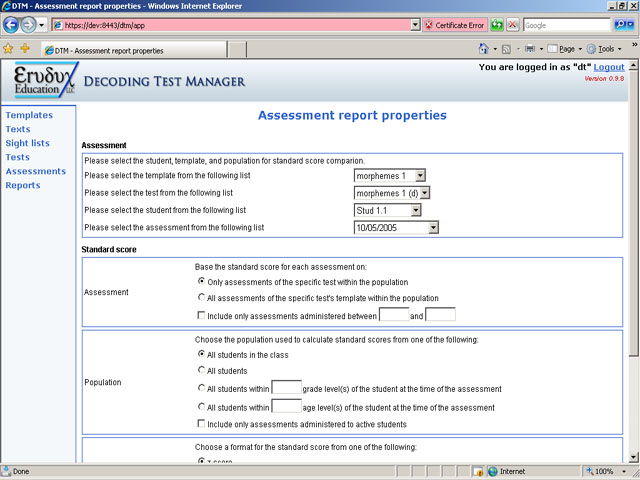Click the Favorites Center star icon
Viewport: 640px width, 480px height.
pos(8,49)
